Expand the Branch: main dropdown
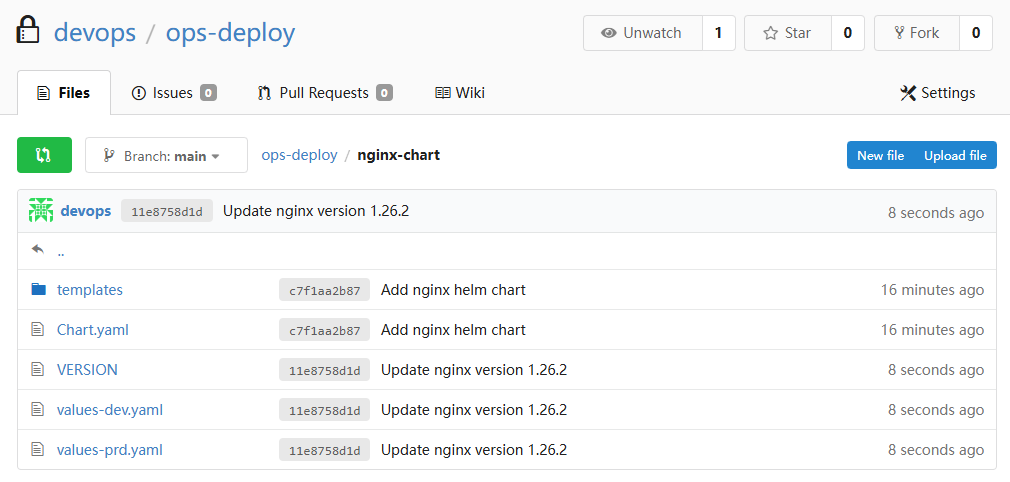The height and width of the screenshot is (482, 1010). point(166,155)
